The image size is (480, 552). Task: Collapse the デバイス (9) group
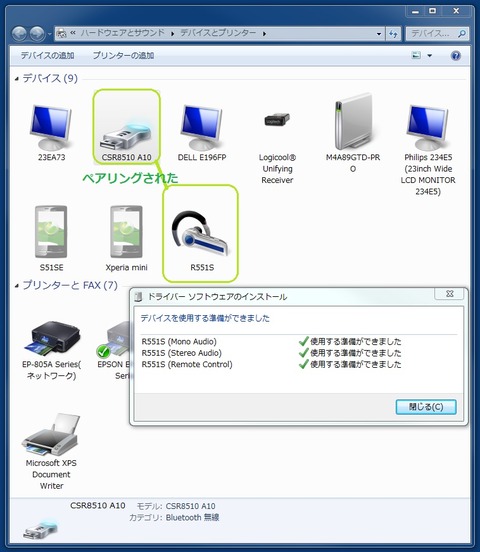coord(17,79)
